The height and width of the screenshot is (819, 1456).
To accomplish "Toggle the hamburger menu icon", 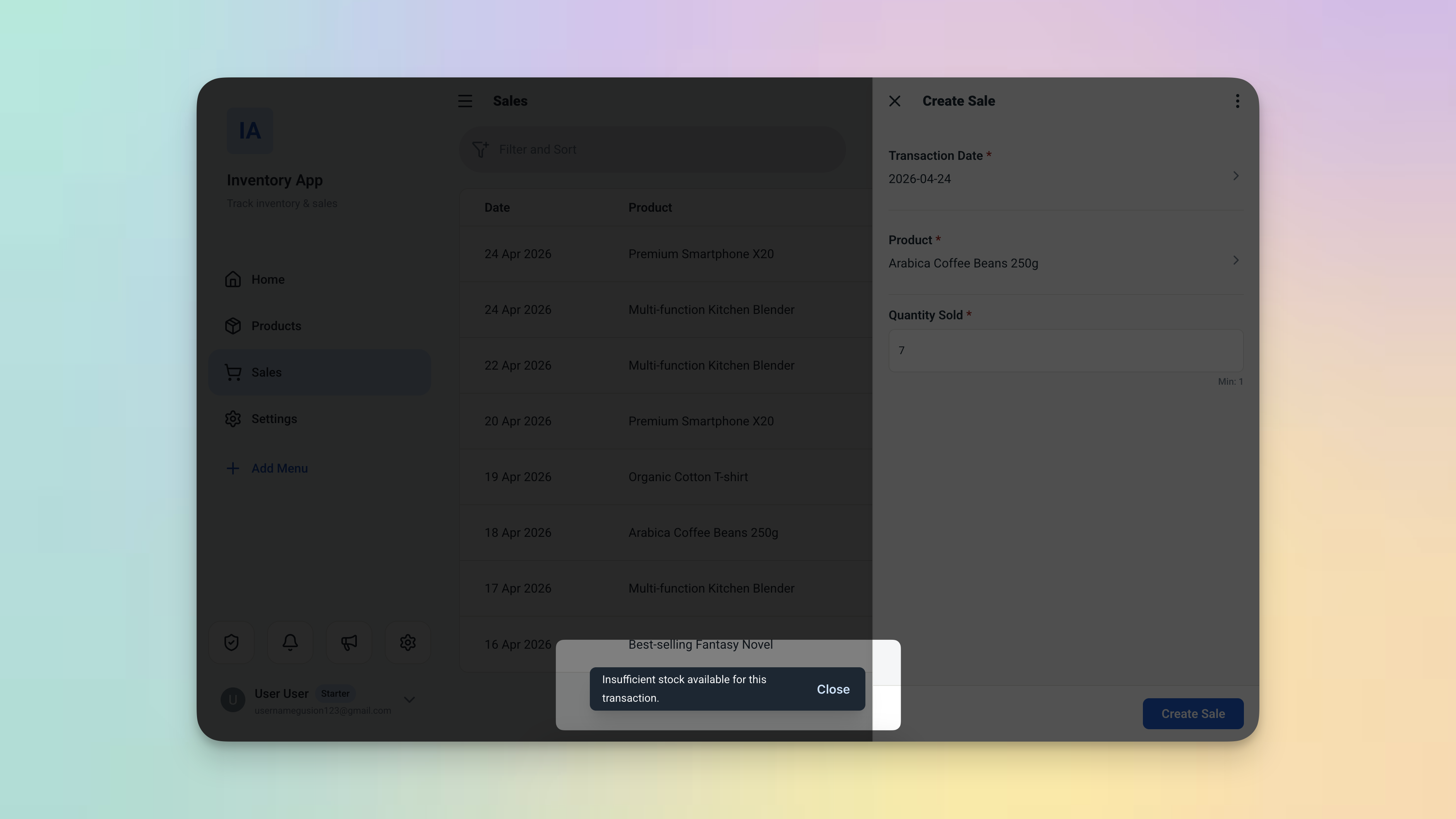I will (465, 101).
